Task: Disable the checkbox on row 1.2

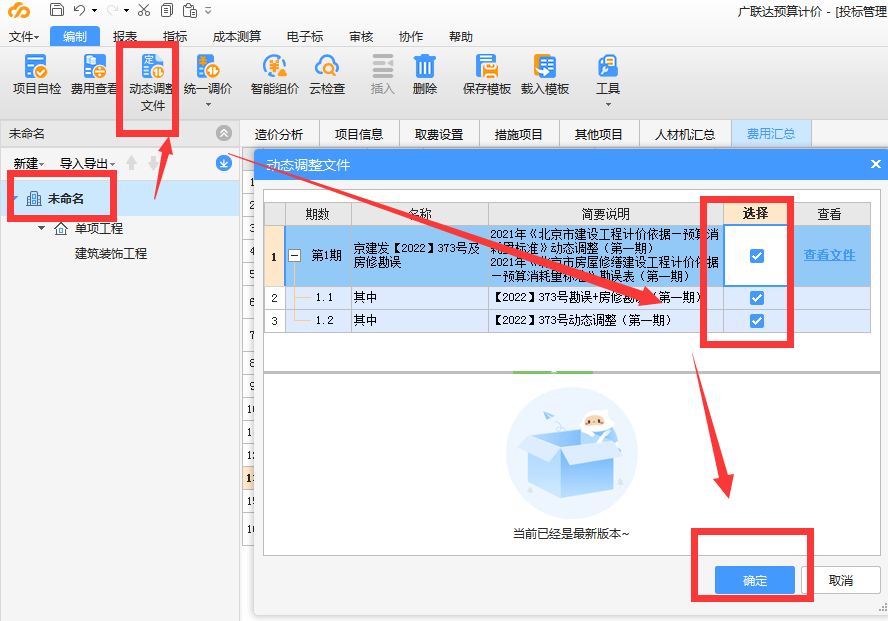Action: [x=755, y=318]
